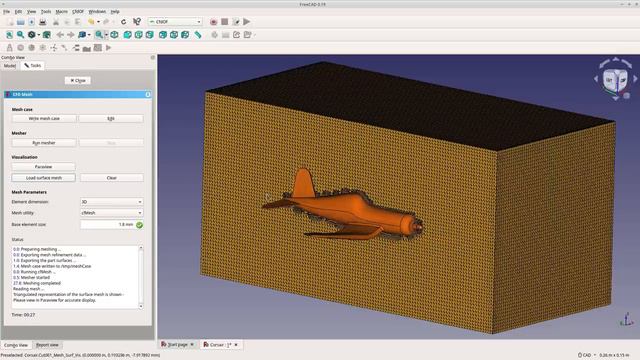The image size is (640, 360).
Task: Set Left view cube icon
Action: coord(185,35)
